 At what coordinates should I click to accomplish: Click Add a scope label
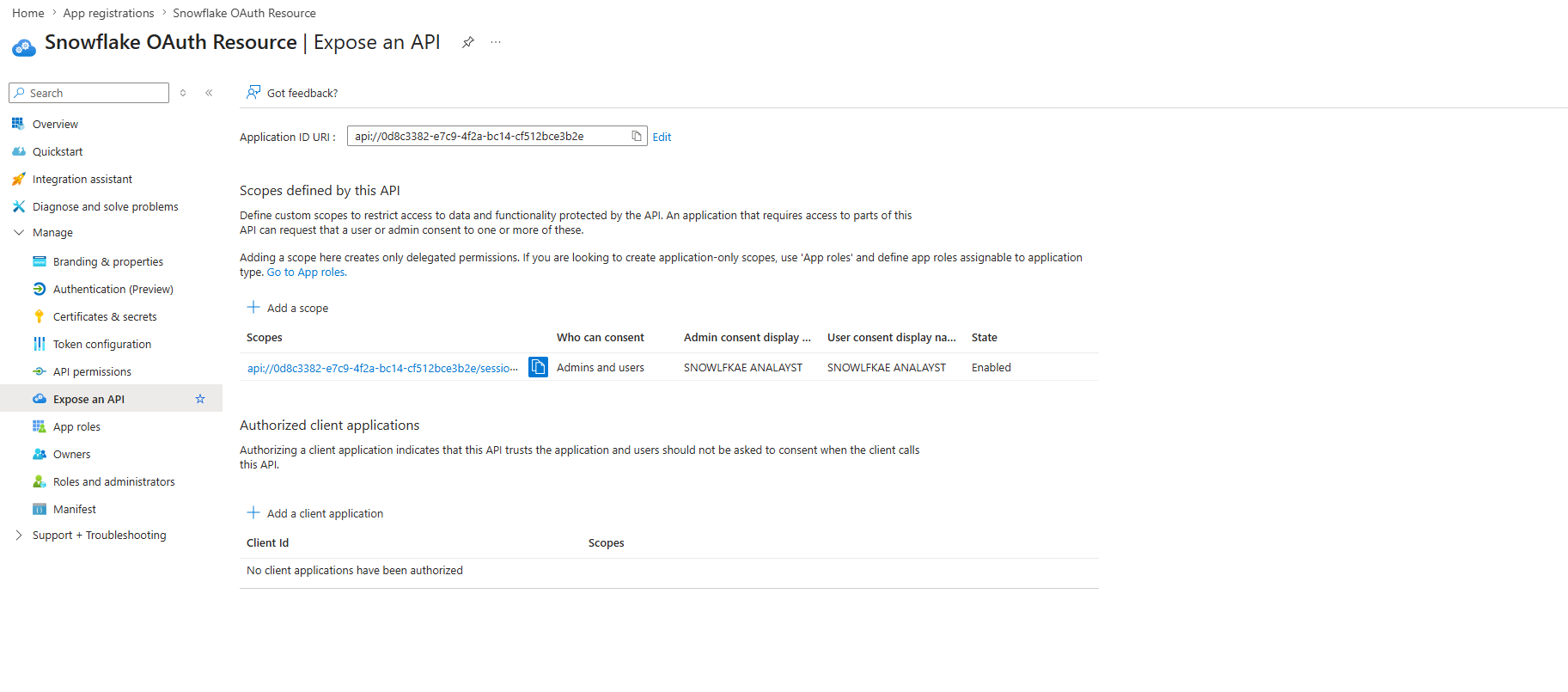pyautogui.click(x=297, y=308)
